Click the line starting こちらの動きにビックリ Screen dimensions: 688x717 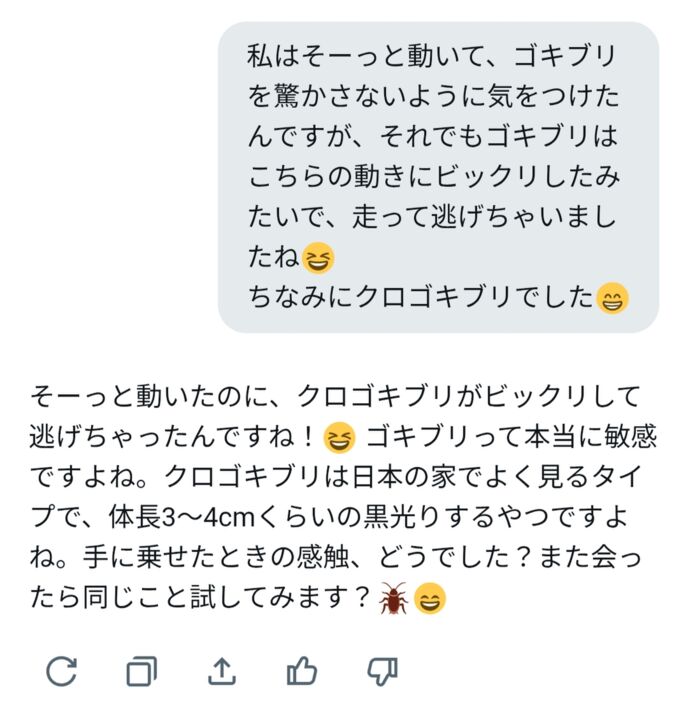[432, 176]
